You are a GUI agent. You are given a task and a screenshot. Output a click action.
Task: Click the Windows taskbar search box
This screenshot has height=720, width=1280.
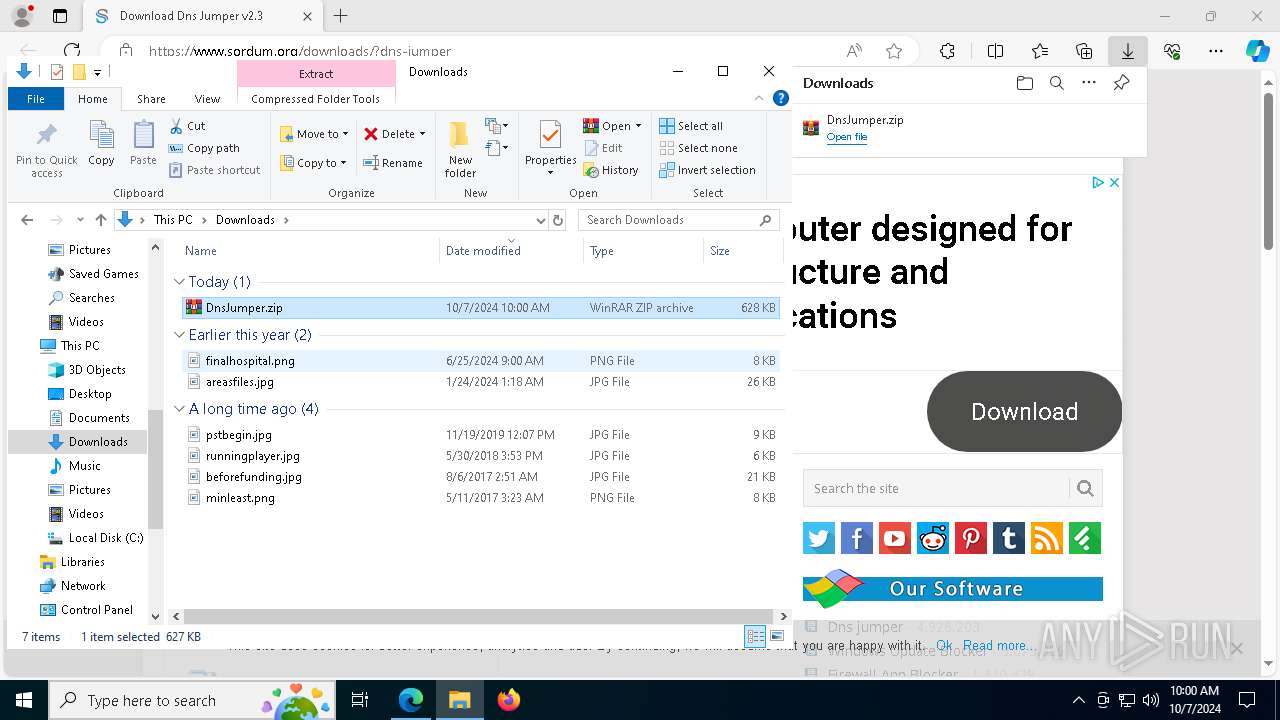coord(190,700)
